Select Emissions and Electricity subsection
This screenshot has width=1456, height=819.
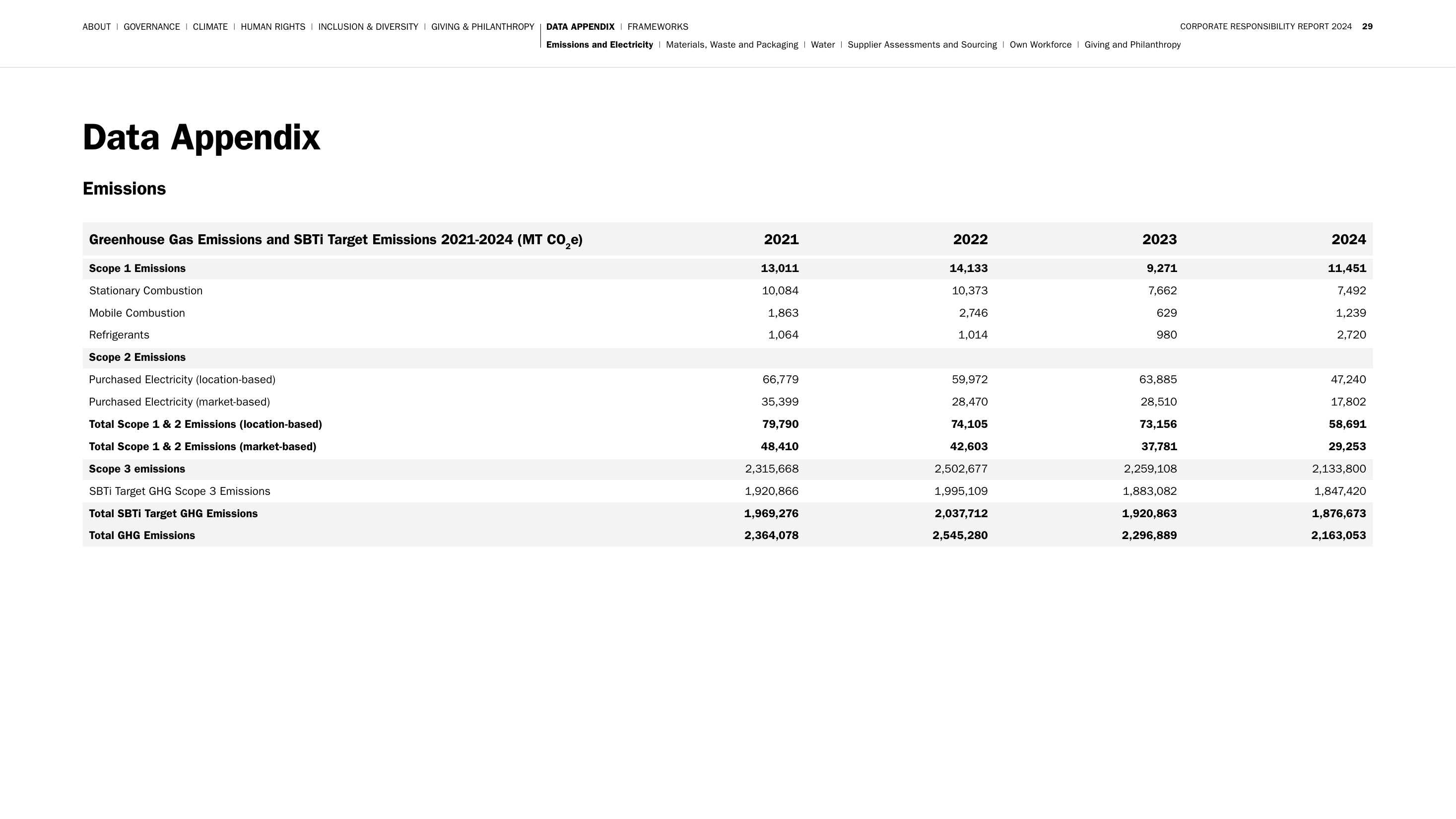599,45
